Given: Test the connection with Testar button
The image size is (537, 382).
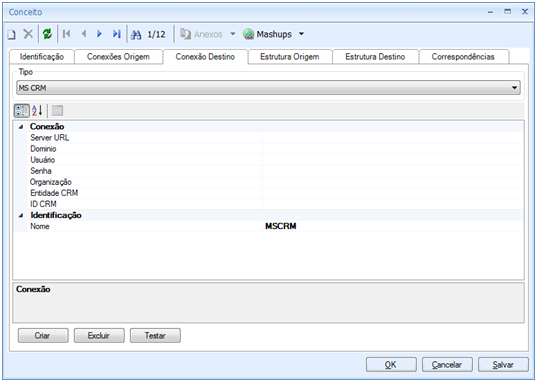Looking at the screenshot, I should tap(155, 335).
